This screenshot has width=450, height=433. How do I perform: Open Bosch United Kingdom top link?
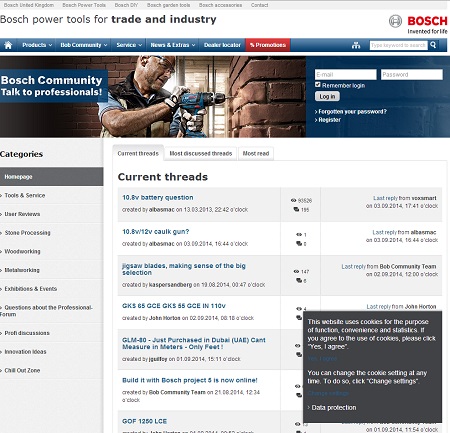pyautogui.click(x=29, y=5)
